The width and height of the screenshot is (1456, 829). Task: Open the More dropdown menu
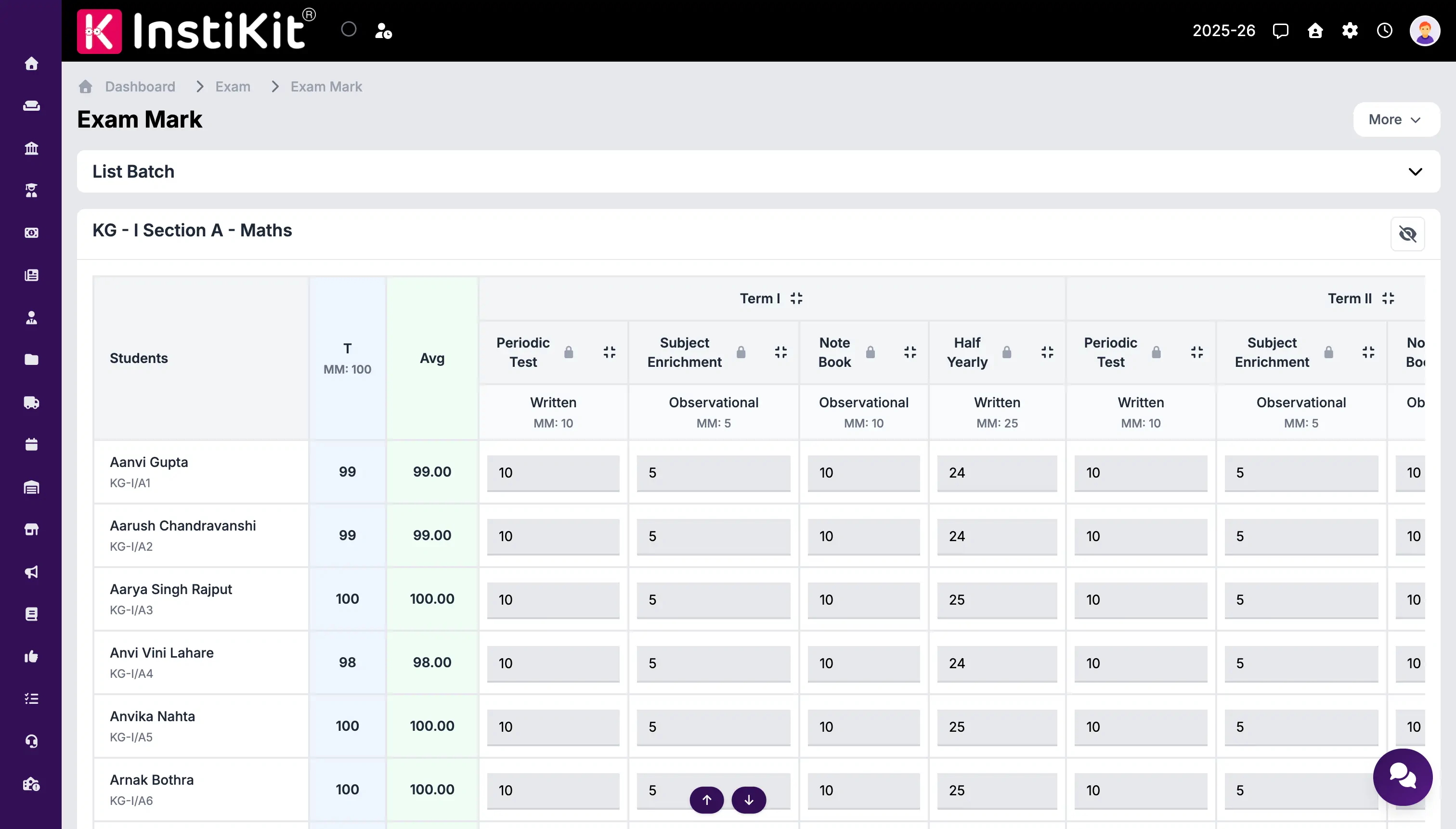[x=1396, y=119]
